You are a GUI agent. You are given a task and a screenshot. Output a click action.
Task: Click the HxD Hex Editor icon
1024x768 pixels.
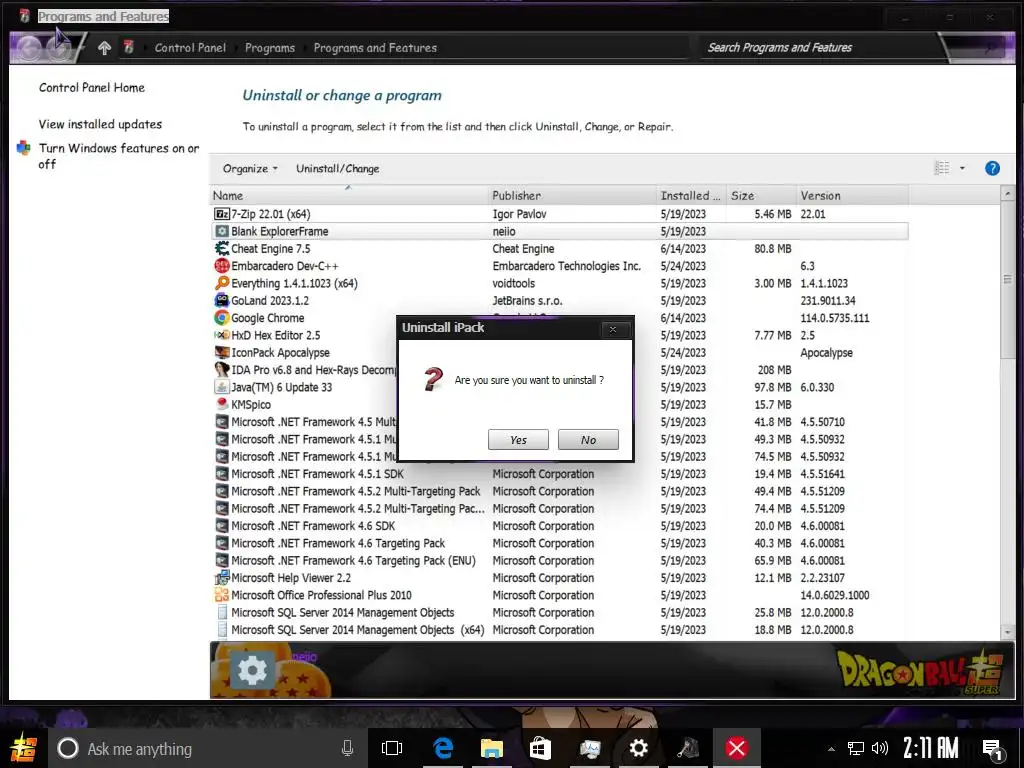[x=222, y=335]
